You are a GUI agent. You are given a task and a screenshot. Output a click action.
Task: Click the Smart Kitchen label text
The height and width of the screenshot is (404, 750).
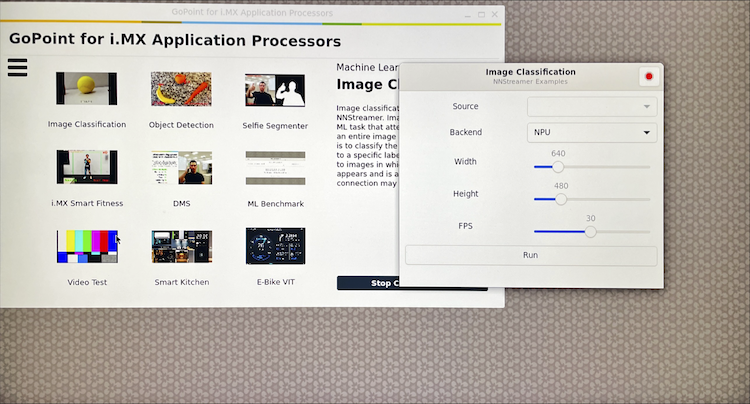coord(182,282)
